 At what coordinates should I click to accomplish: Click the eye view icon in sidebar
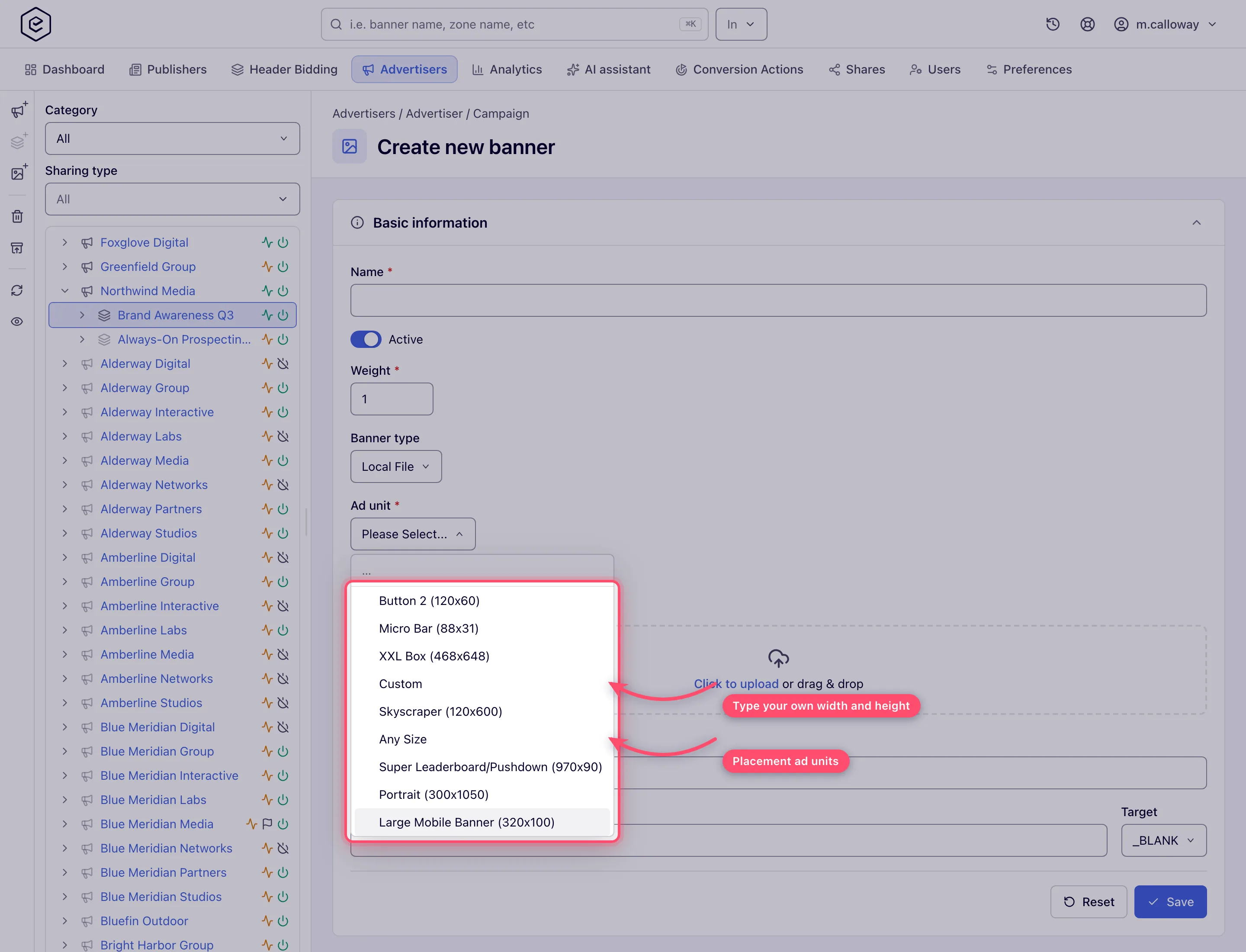click(18, 321)
